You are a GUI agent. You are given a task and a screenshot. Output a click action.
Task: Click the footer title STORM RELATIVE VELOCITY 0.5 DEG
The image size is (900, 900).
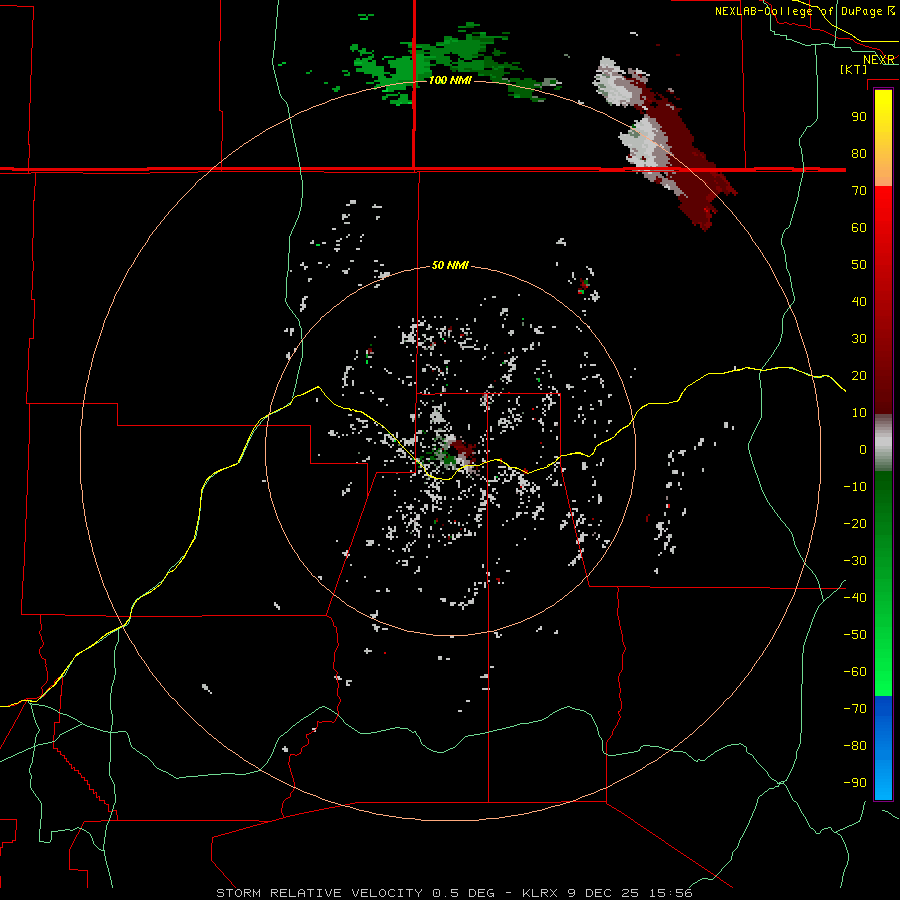355,893
